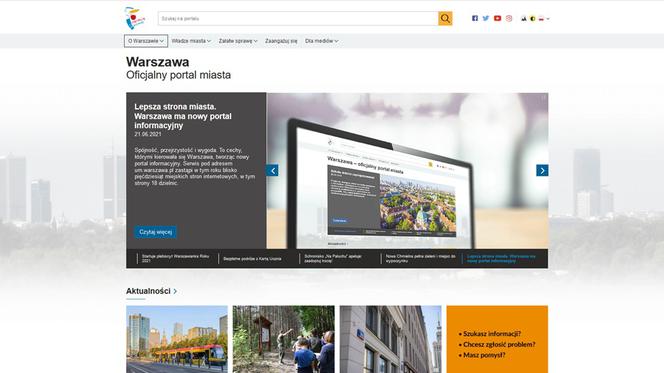This screenshot has height=373, width=664.
Task: Click the font size icon
Action: point(524,19)
